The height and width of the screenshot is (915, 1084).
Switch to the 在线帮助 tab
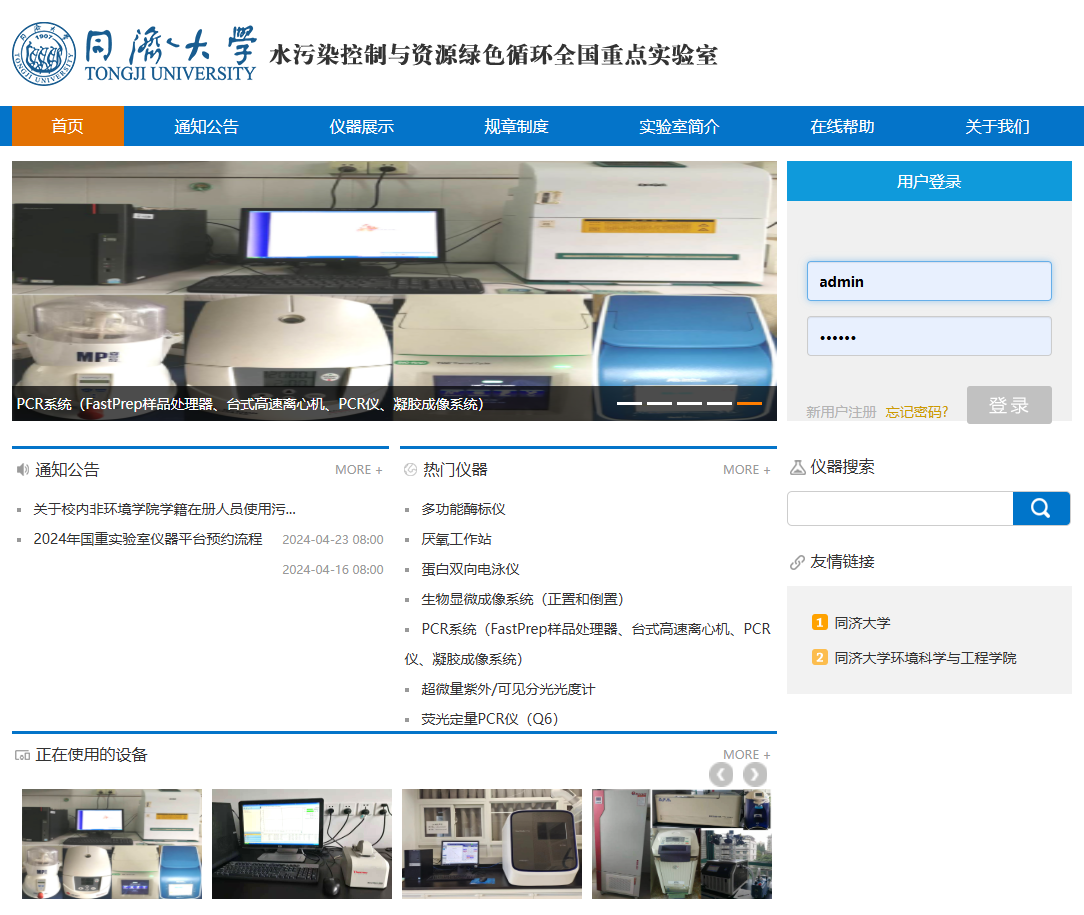(x=841, y=126)
